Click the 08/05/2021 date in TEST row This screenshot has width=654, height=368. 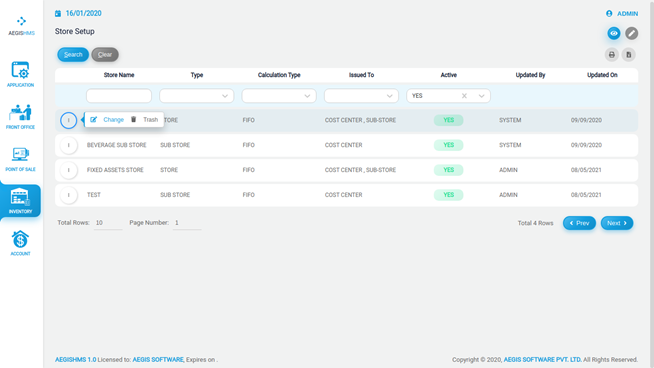(x=586, y=195)
